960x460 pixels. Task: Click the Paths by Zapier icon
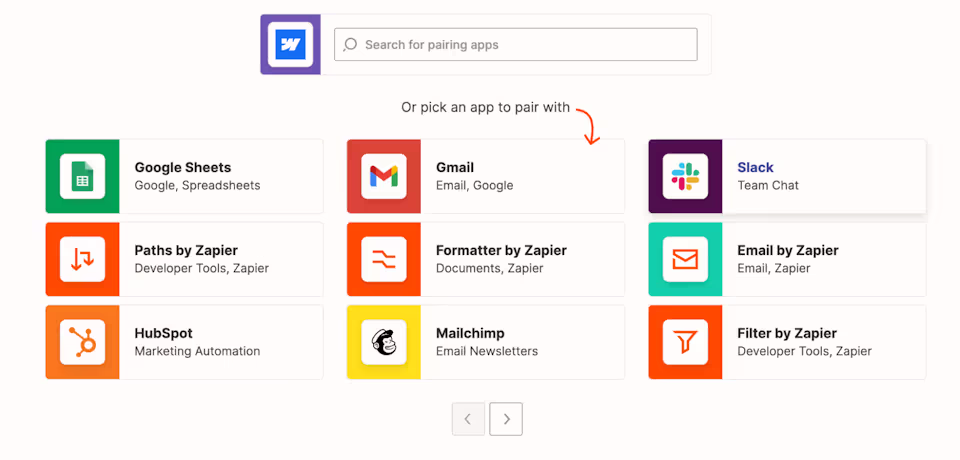coord(82,259)
